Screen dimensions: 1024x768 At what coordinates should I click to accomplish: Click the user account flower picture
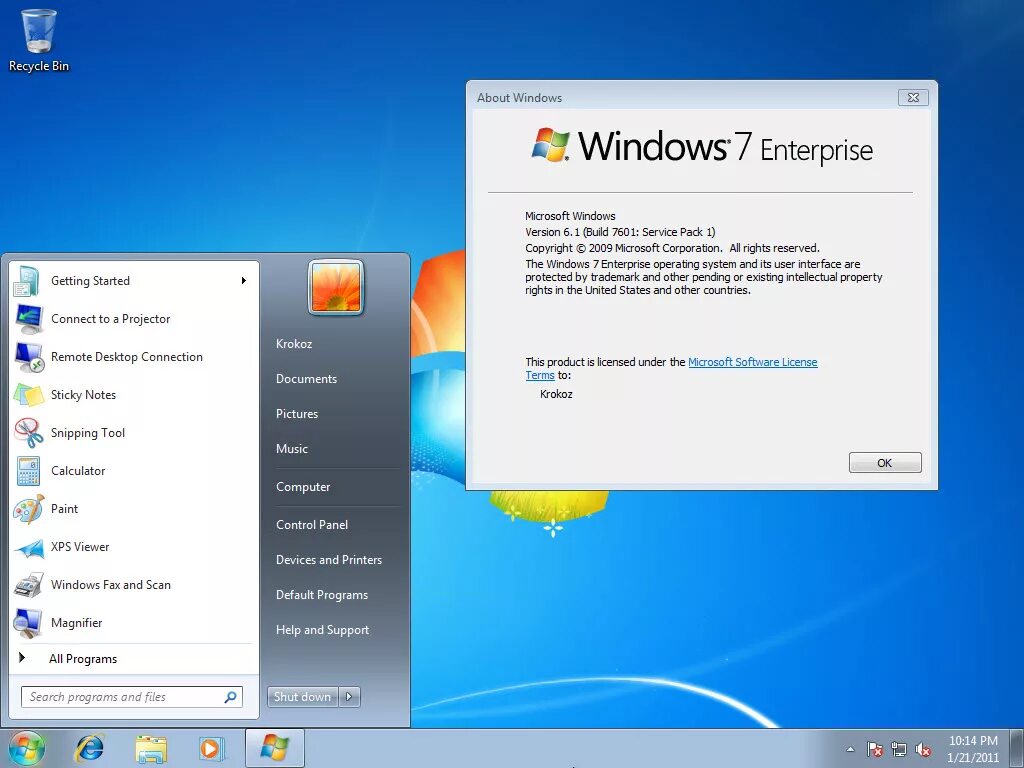click(x=336, y=287)
